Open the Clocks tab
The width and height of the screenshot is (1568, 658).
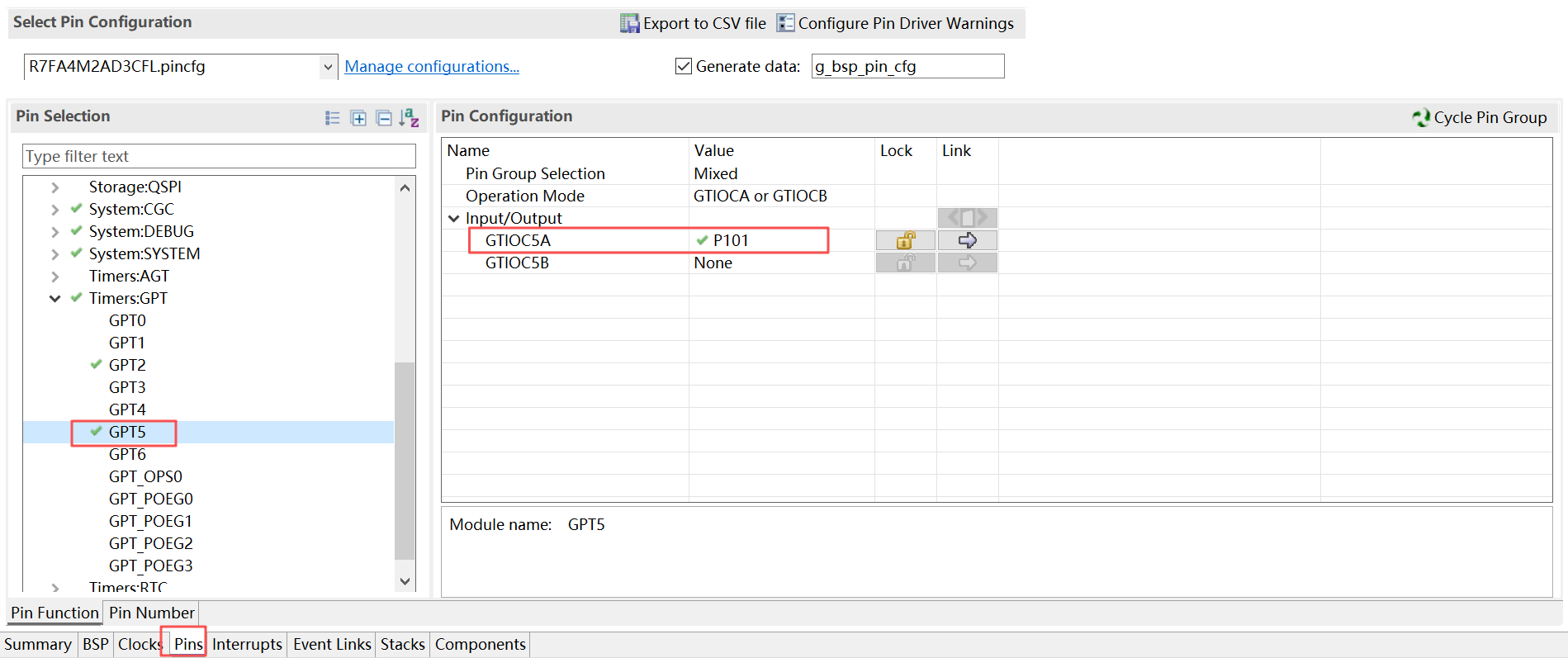click(x=139, y=644)
